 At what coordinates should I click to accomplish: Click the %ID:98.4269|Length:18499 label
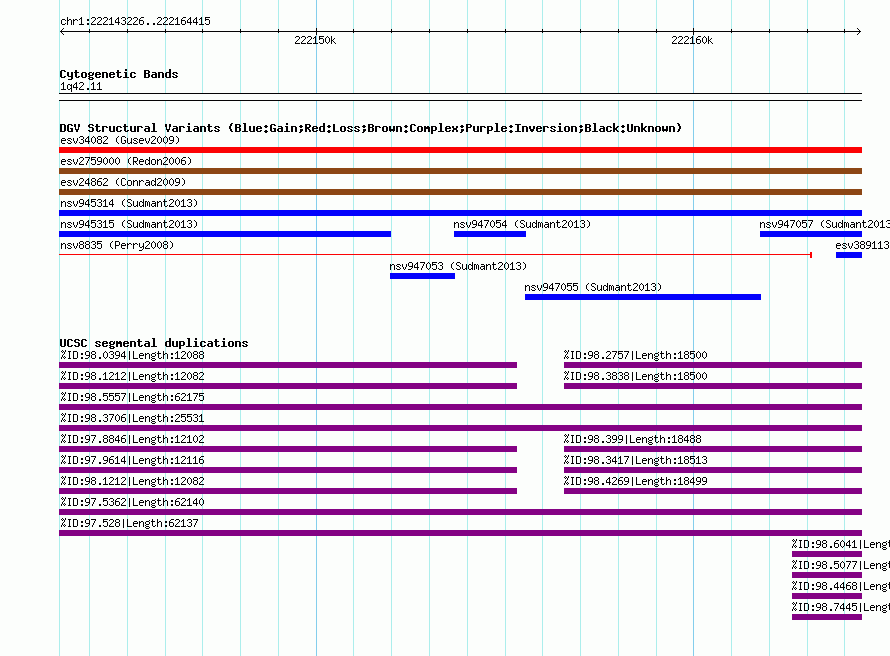click(636, 481)
